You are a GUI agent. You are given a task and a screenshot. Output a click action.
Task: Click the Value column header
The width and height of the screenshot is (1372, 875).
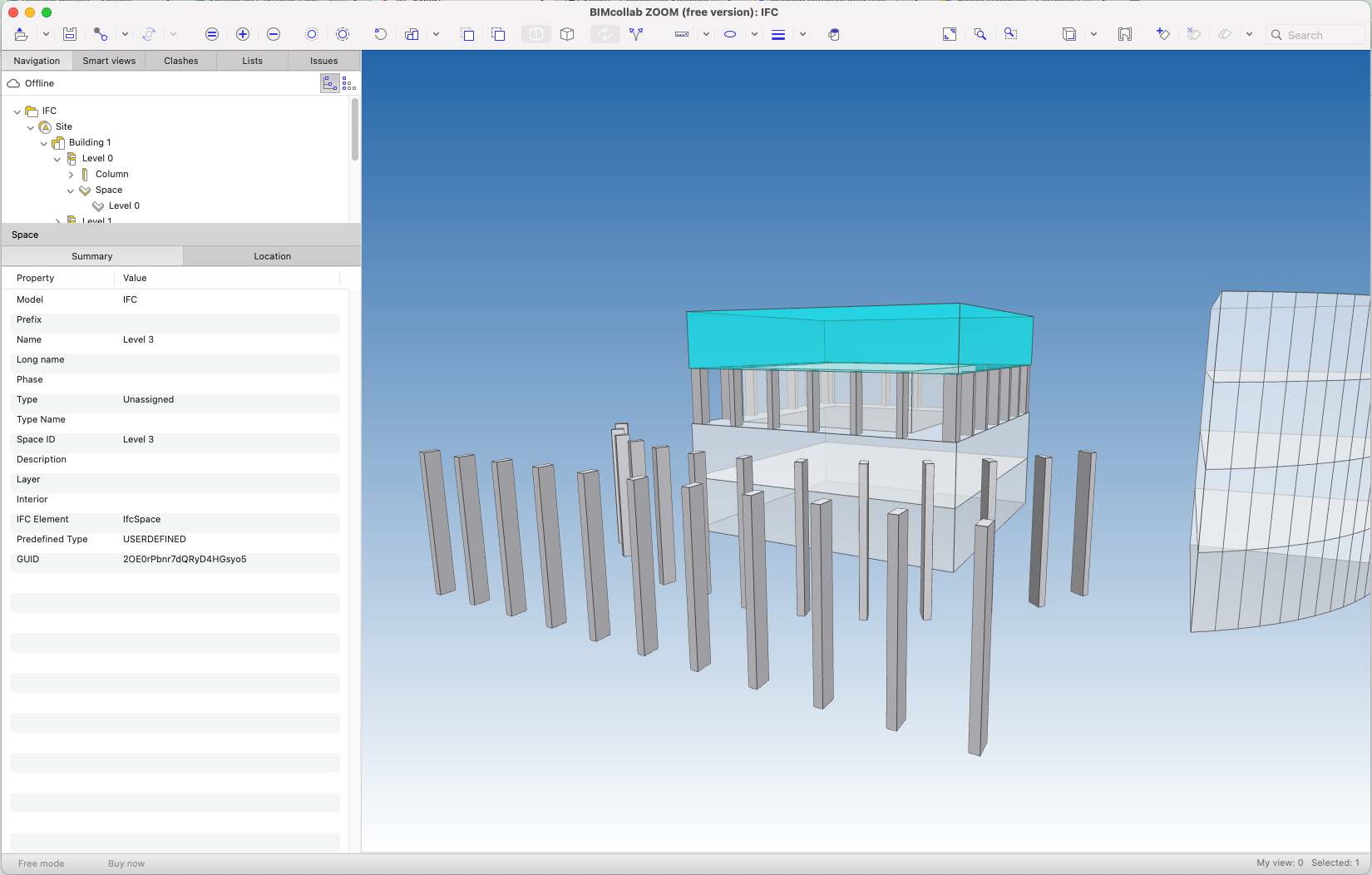click(135, 278)
